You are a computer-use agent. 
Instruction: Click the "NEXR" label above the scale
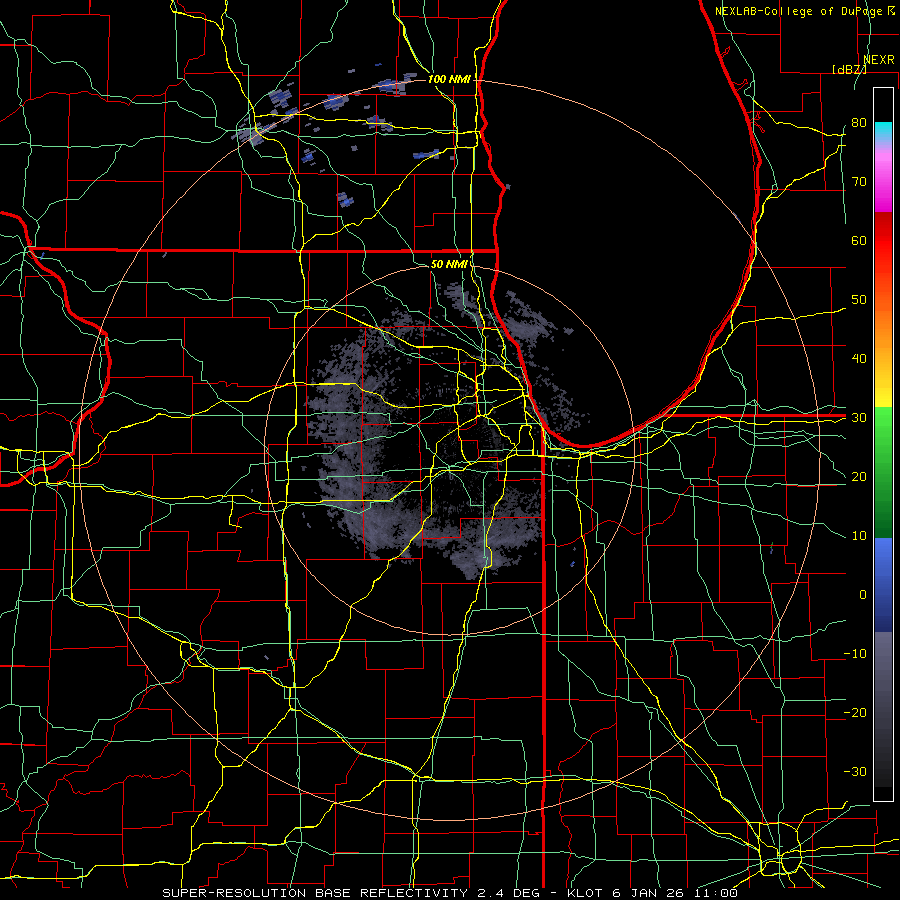click(x=879, y=59)
